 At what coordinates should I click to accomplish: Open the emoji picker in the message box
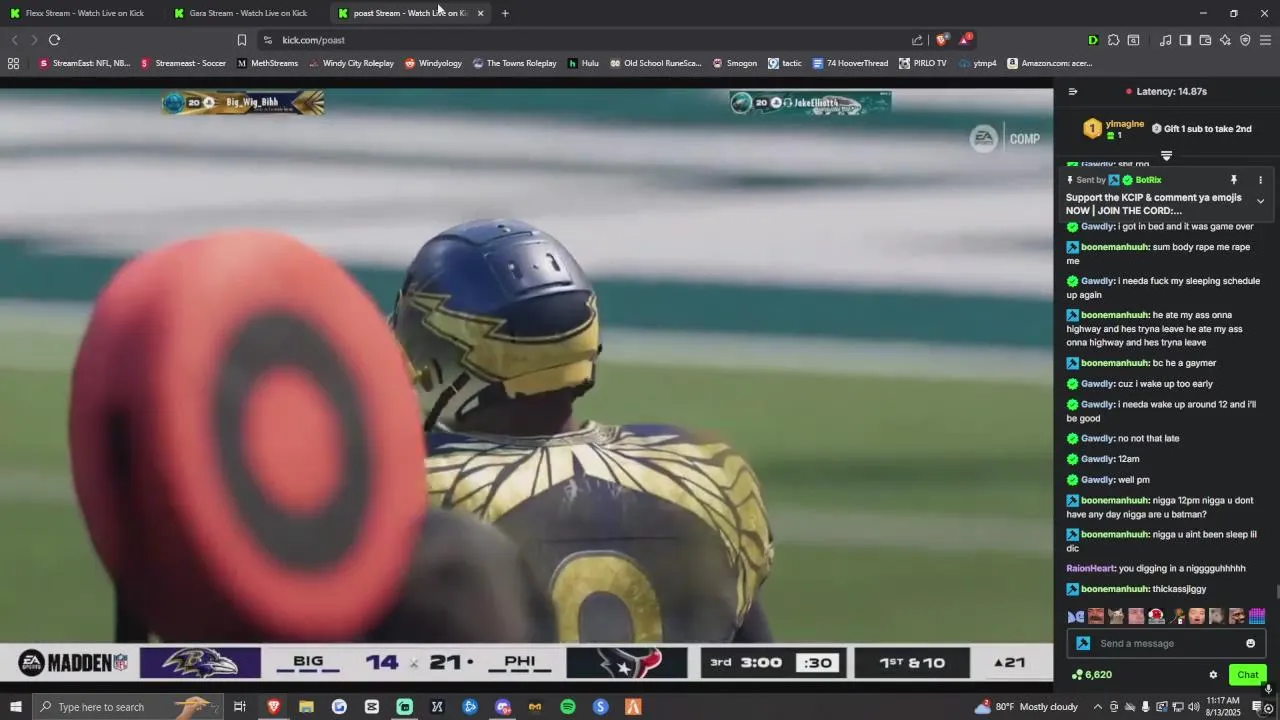(x=1250, y=643)
